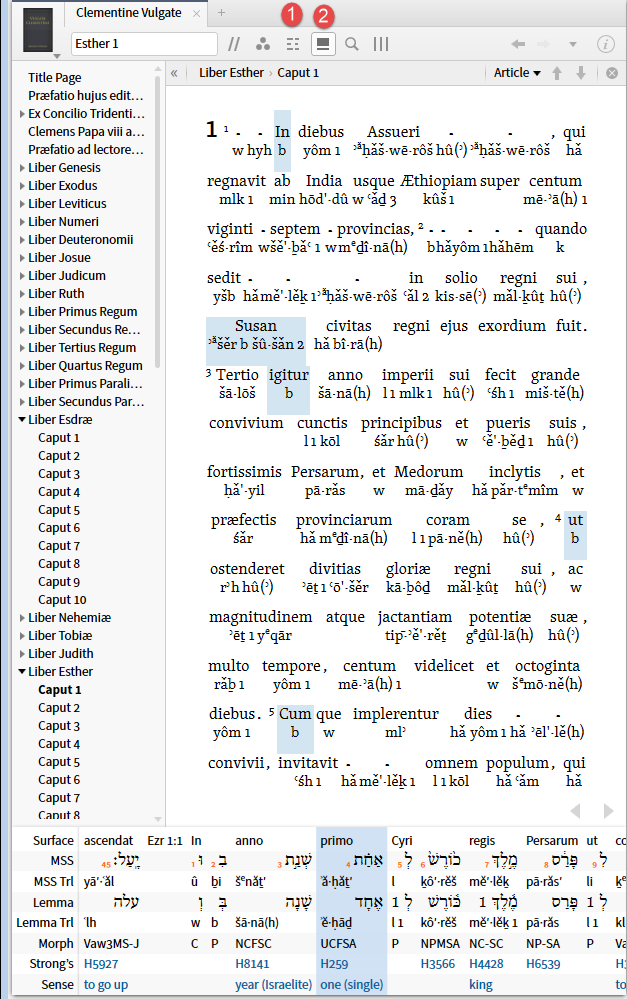Screen dimensions: 627x999
Task: Expand Liber Nehemiæ
Action: [22, 618]
